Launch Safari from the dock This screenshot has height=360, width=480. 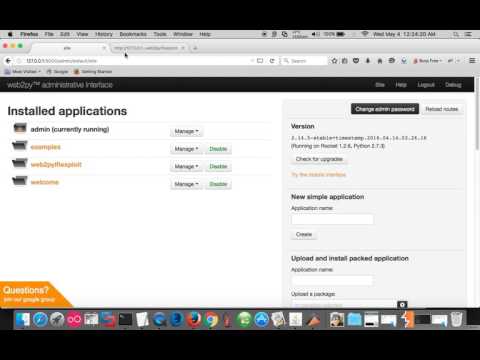click(x=40, y=320)
